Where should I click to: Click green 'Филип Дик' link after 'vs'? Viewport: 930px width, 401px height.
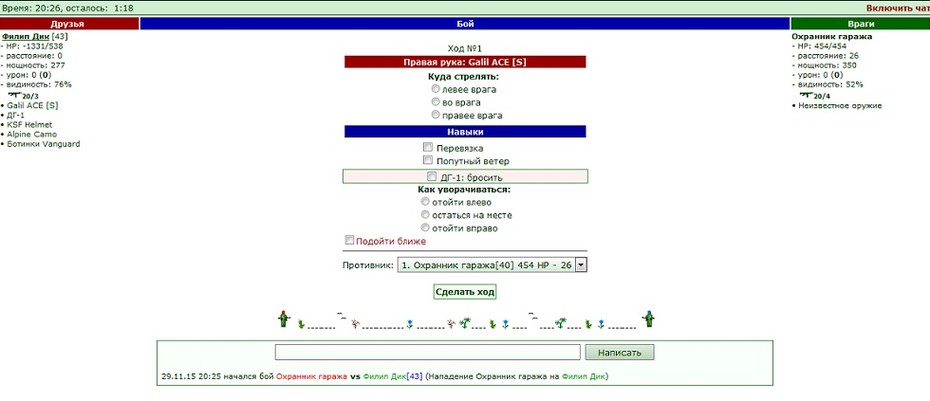coord(384,376)
